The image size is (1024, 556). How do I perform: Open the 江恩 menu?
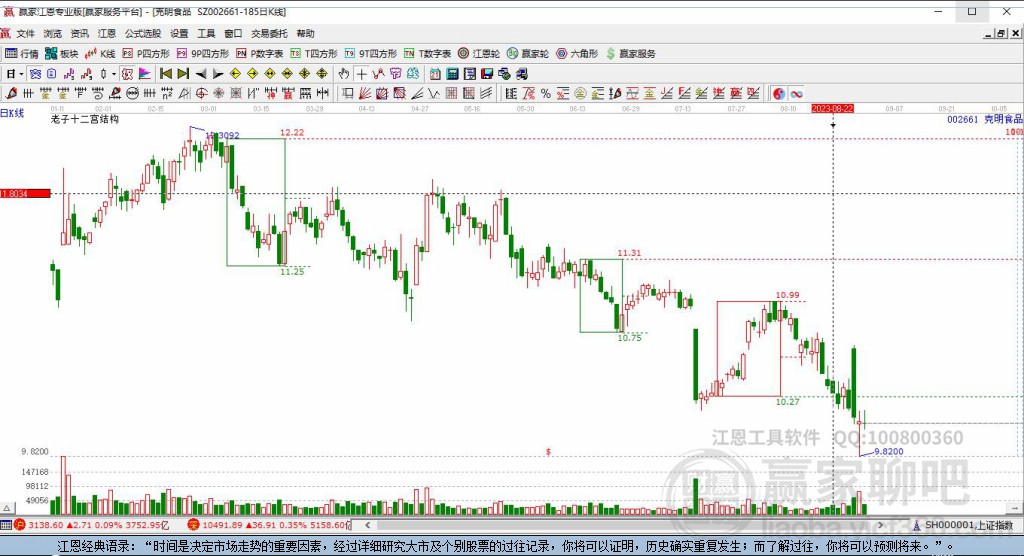(106, 33)
